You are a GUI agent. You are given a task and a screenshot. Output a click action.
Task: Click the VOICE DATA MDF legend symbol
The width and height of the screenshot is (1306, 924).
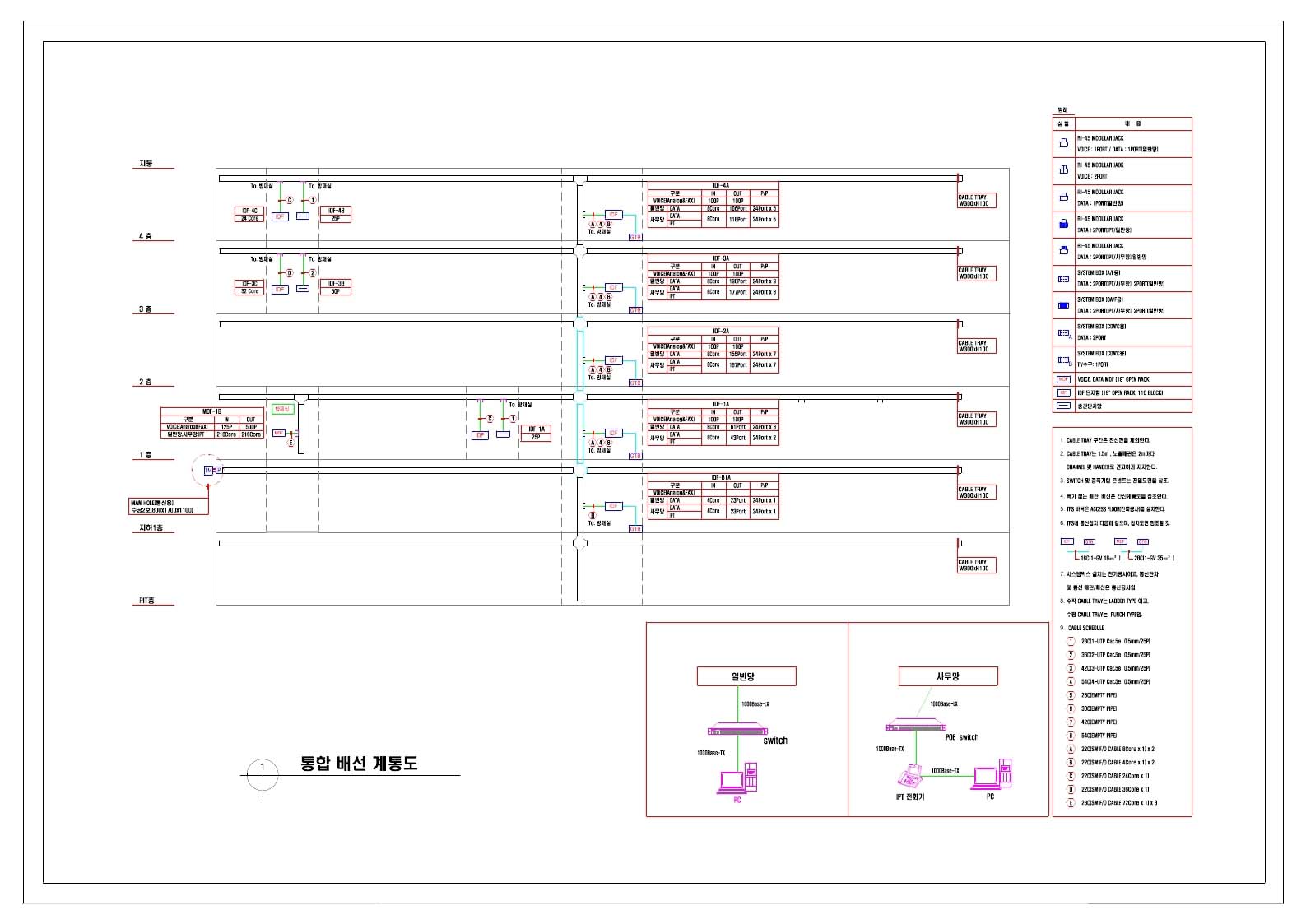coord(1063,379)
